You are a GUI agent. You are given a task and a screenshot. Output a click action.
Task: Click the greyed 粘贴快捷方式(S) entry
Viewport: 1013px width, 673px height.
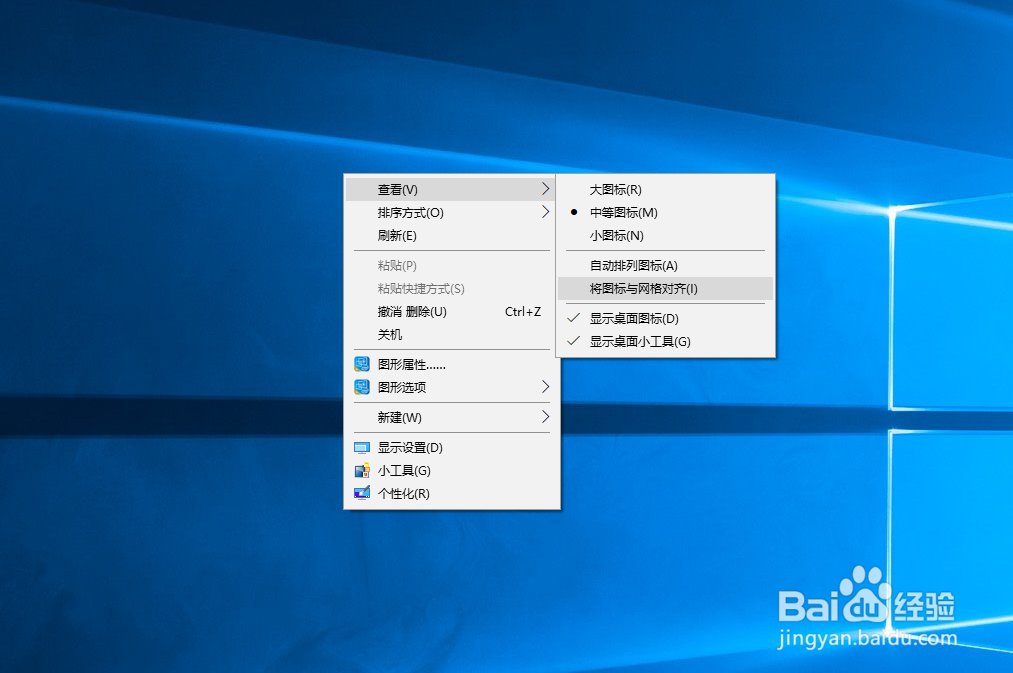pos(450,289)
